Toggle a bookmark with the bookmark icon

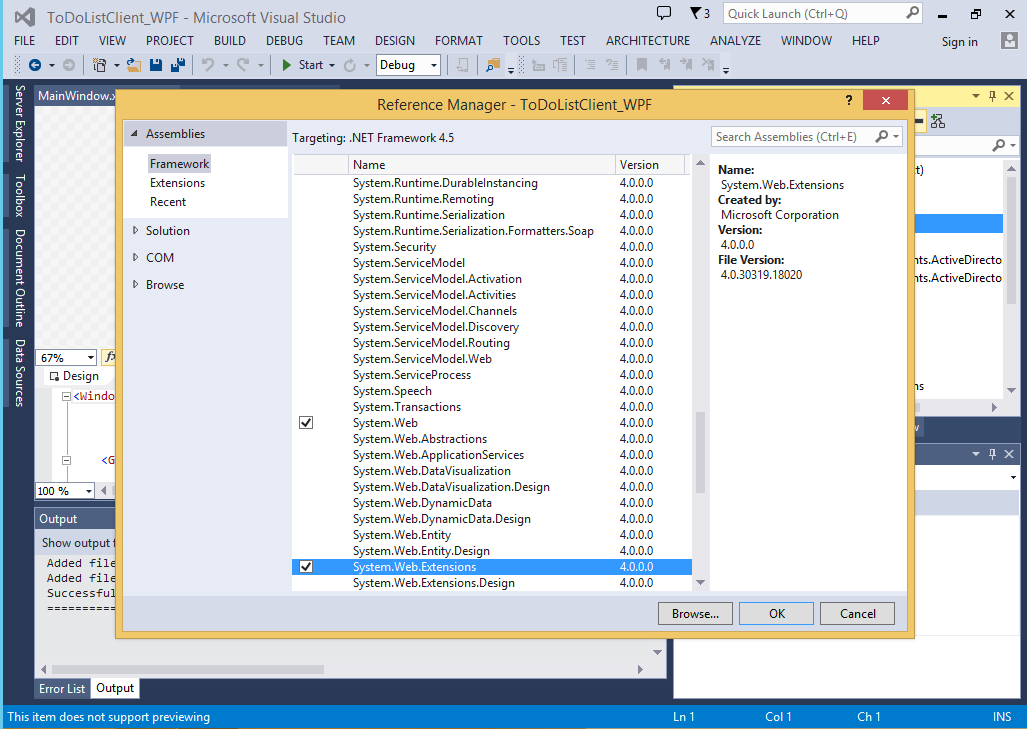(x=641, y=63)
